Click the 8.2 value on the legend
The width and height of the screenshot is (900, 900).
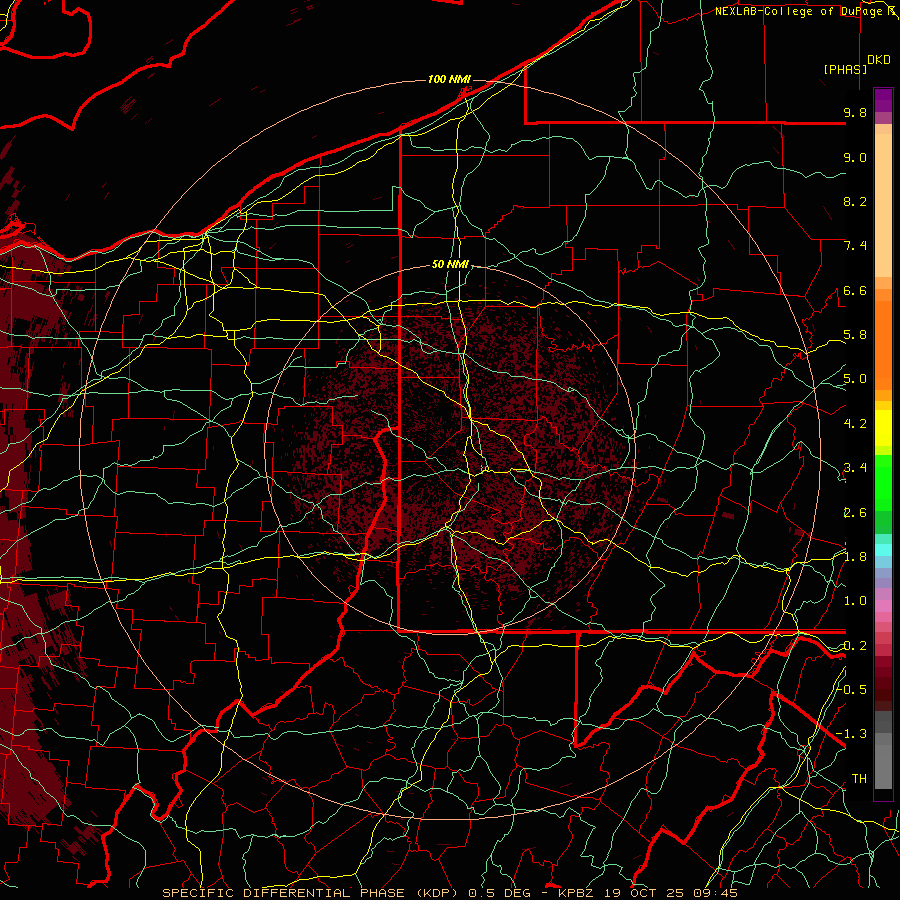click(x=855, y=201)
